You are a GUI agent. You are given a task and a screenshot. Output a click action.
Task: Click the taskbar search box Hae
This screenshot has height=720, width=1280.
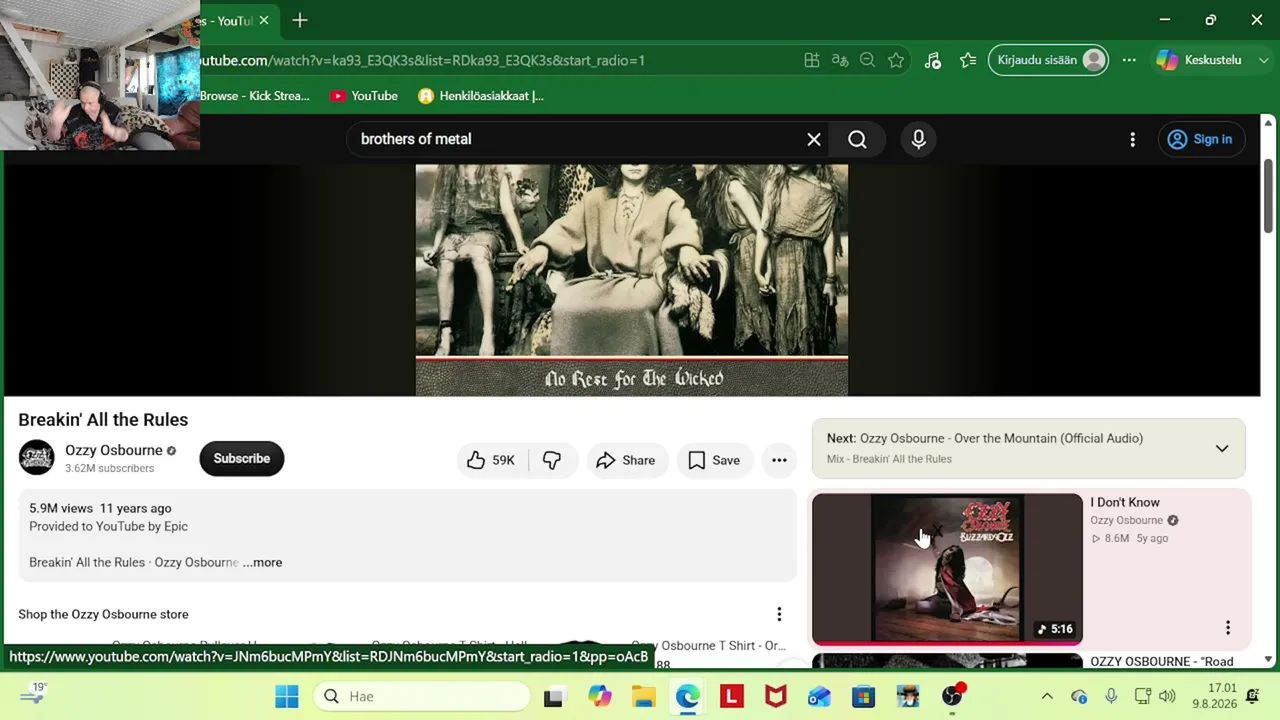point(422,696)
